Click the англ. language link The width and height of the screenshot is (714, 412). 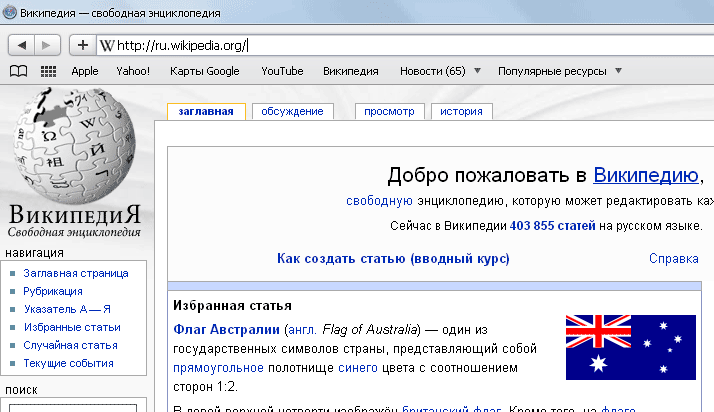point(302,330)
